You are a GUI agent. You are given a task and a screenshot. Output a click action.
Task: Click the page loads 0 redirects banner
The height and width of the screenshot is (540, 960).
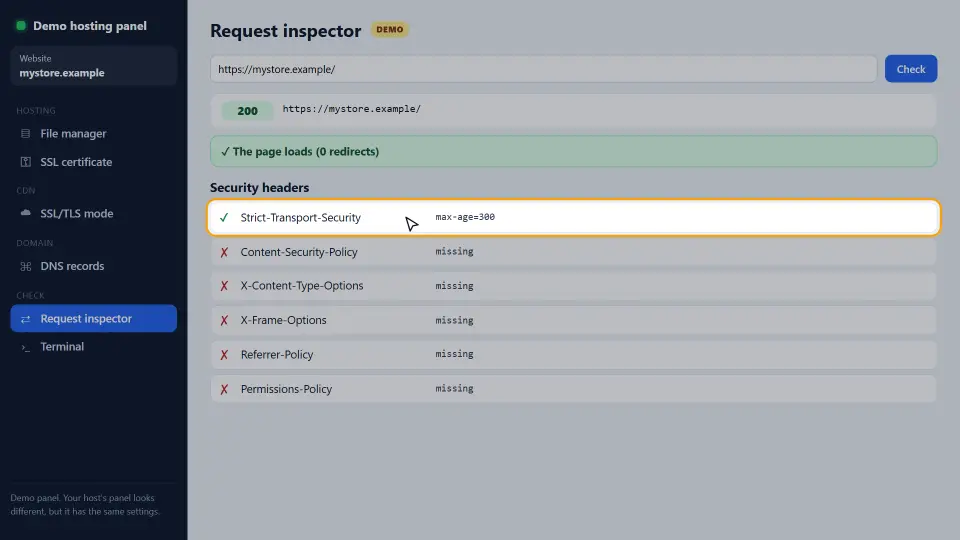tap(574, 151)
